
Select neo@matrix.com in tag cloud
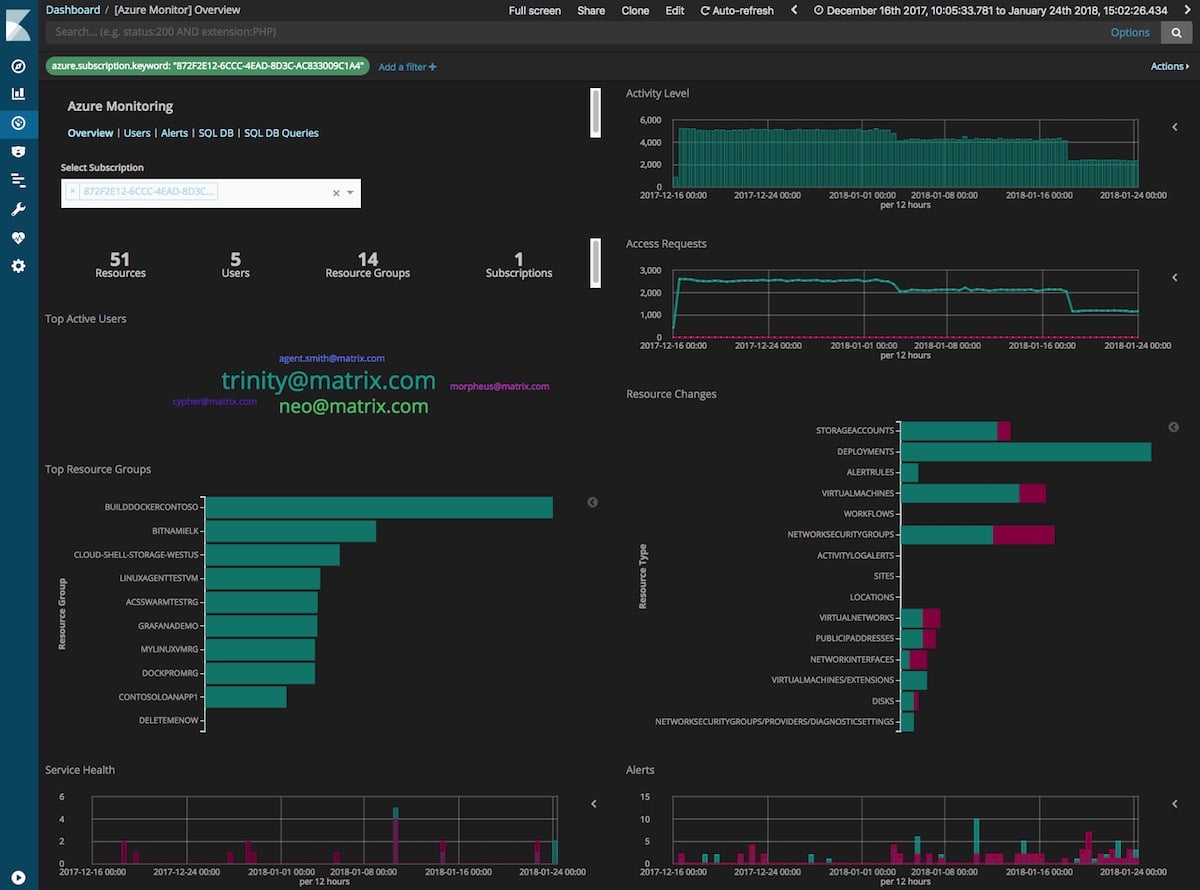click(353, 406)
